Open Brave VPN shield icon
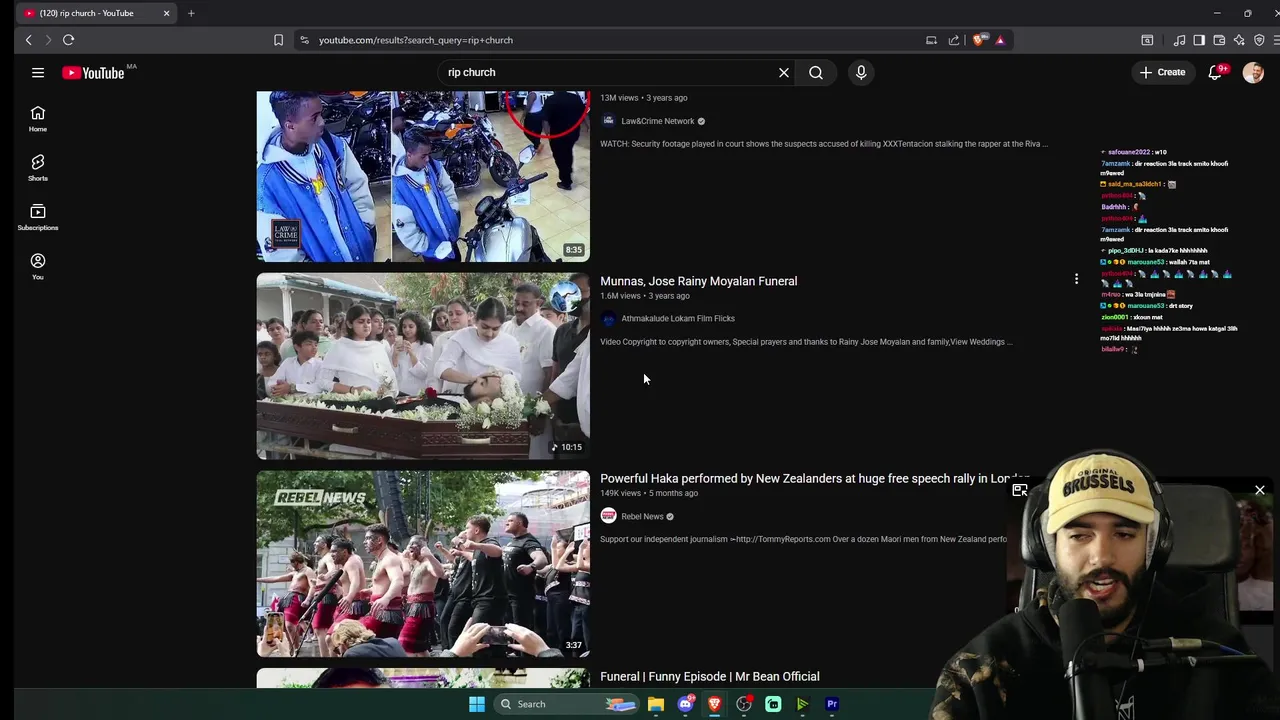 [1259, 40]
